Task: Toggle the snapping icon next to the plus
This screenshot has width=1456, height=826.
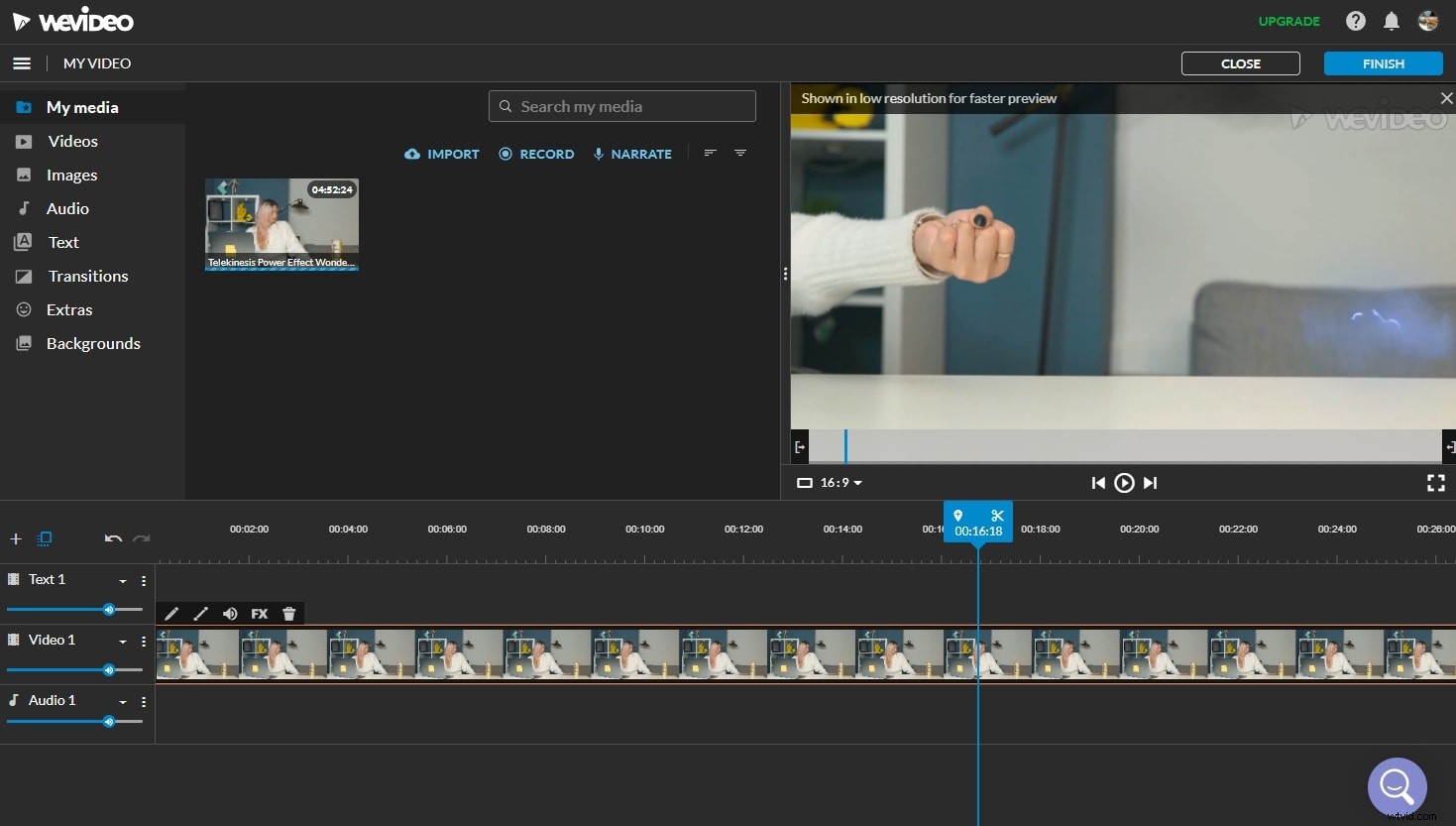Action: pos(45,538)
